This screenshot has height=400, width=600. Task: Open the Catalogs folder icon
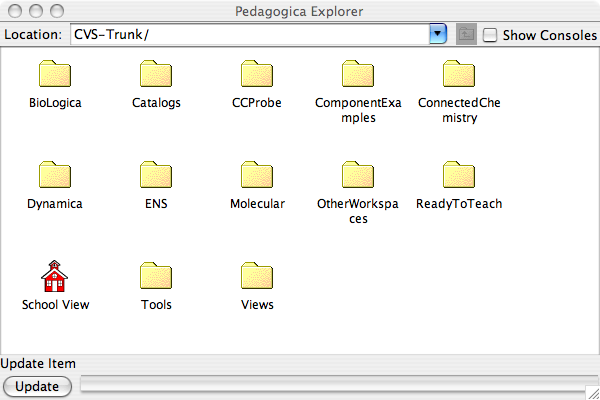pos(156,73)
